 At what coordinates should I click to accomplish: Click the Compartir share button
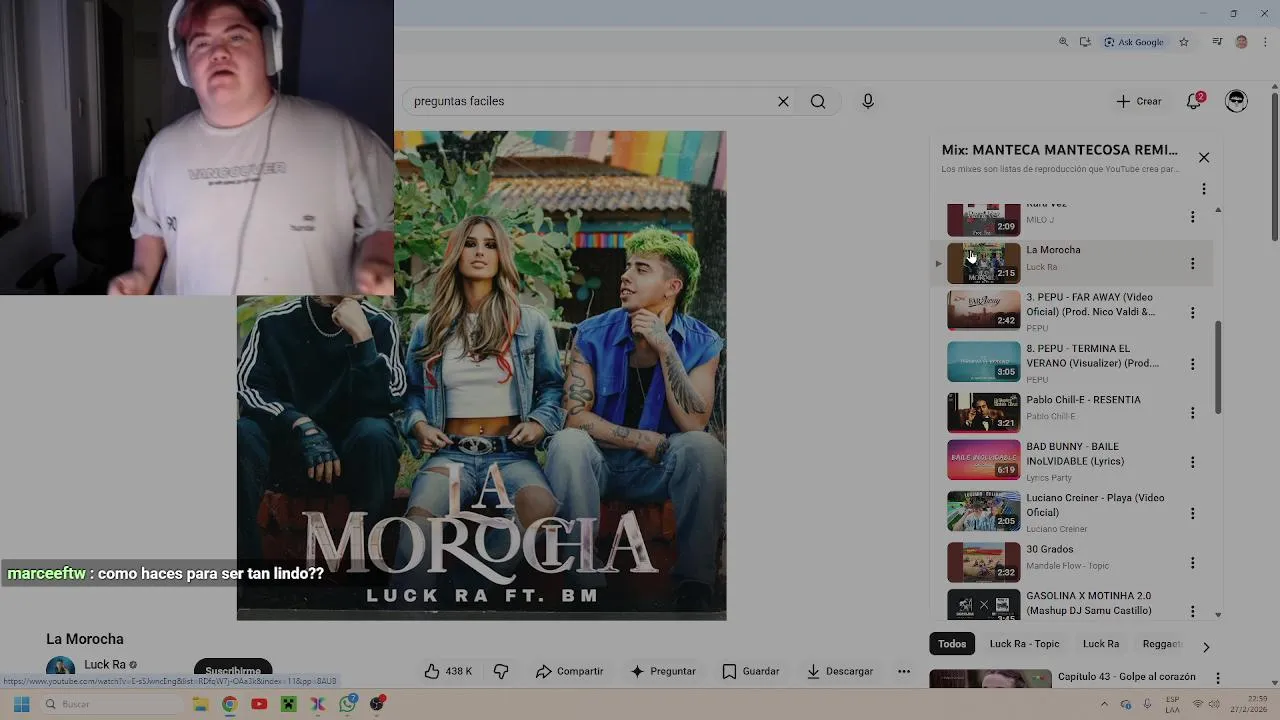click(x=569, y=671)
